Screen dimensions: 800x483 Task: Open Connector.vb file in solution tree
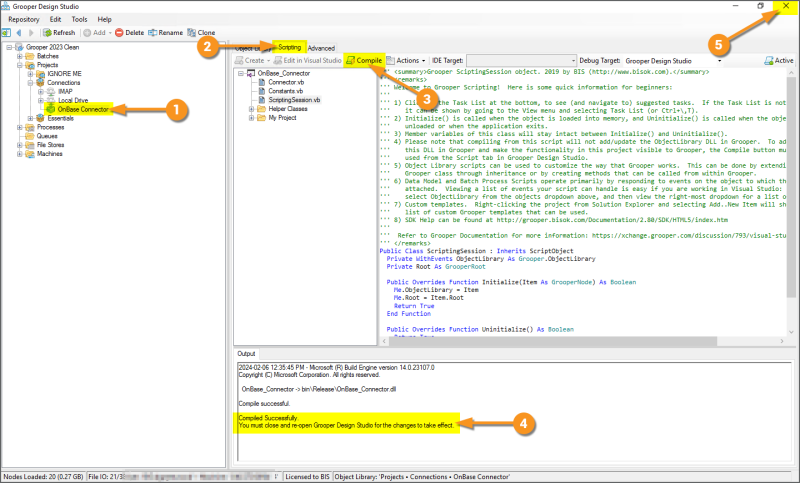[x=287, y=82]
